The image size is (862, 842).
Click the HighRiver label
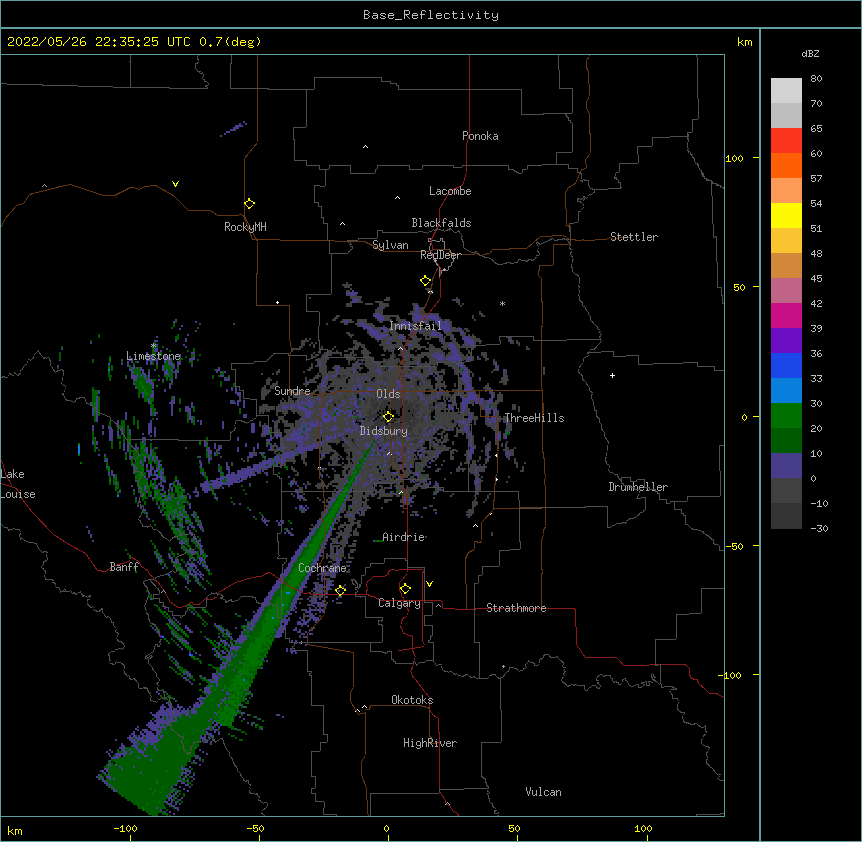pyautogui.click(x=430, y=743)
